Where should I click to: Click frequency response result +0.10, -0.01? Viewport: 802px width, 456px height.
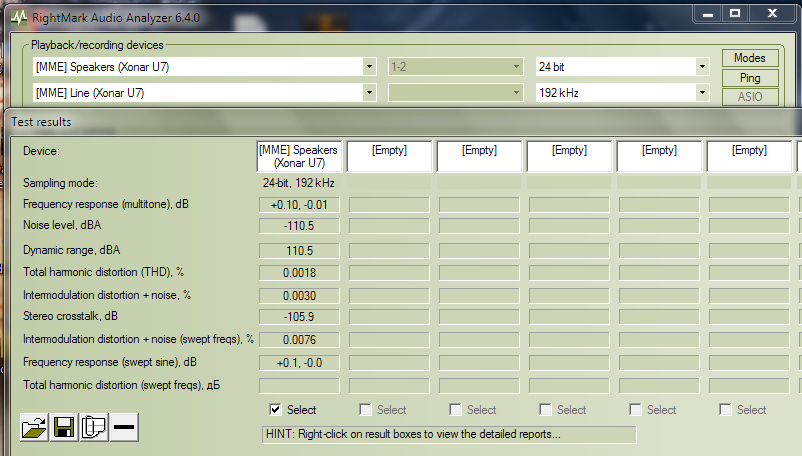click(x=299, y=205)
